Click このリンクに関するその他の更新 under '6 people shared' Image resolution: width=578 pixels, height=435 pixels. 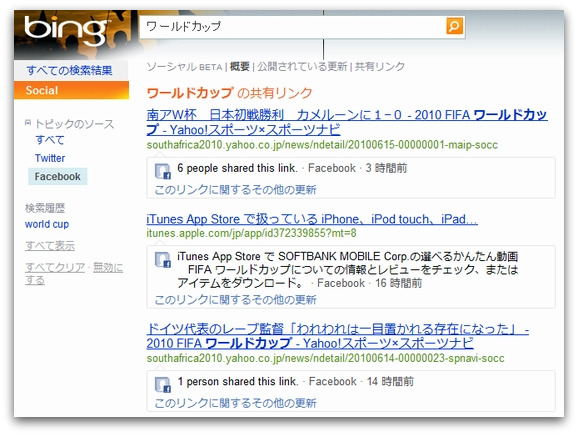235,189
